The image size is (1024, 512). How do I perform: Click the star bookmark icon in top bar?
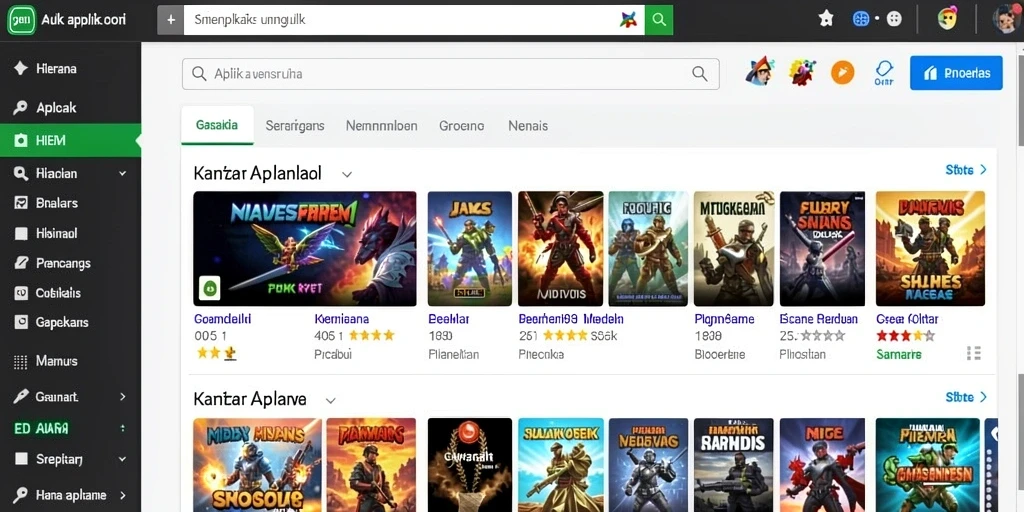pyautogui.click(x=826, y=19)
